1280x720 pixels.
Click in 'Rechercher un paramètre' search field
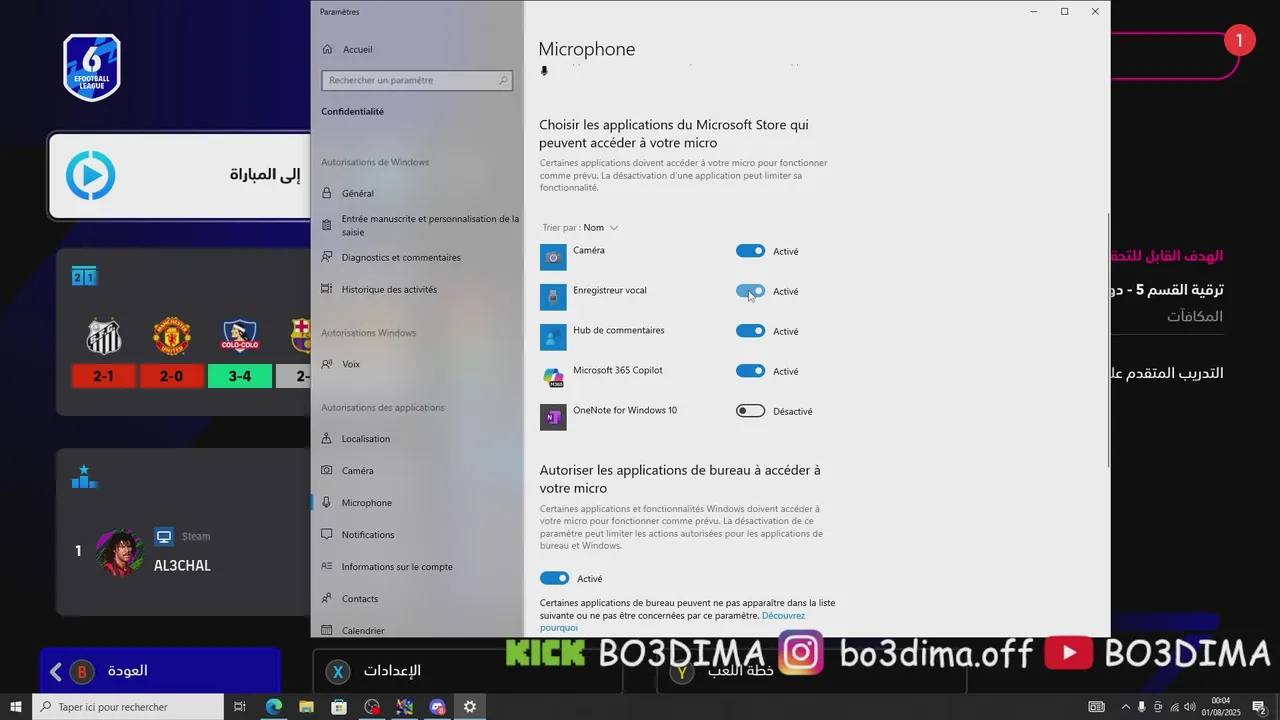click(x=417, y=80)
